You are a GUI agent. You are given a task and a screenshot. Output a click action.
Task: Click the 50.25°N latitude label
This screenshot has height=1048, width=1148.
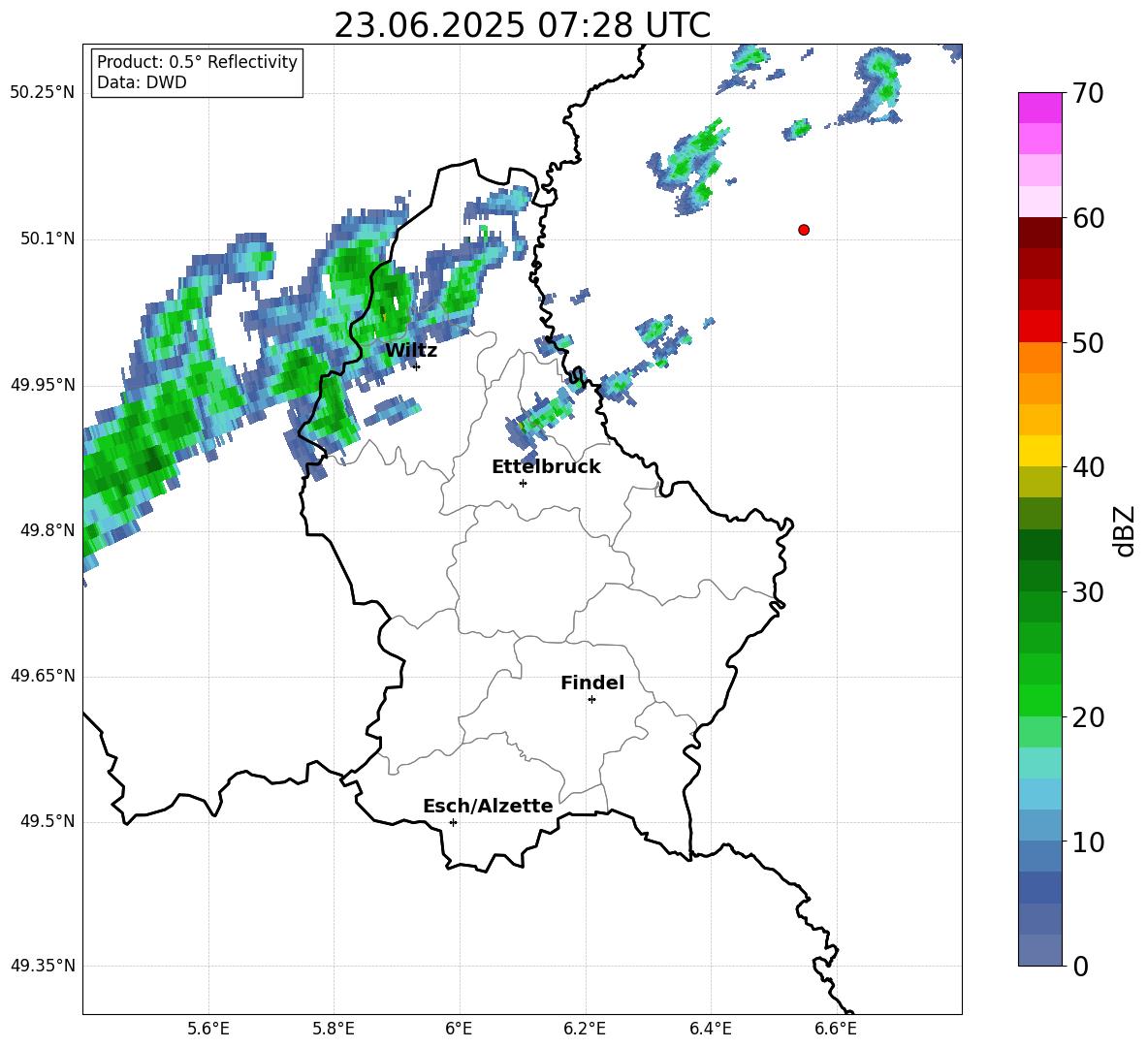click(43, 93)
